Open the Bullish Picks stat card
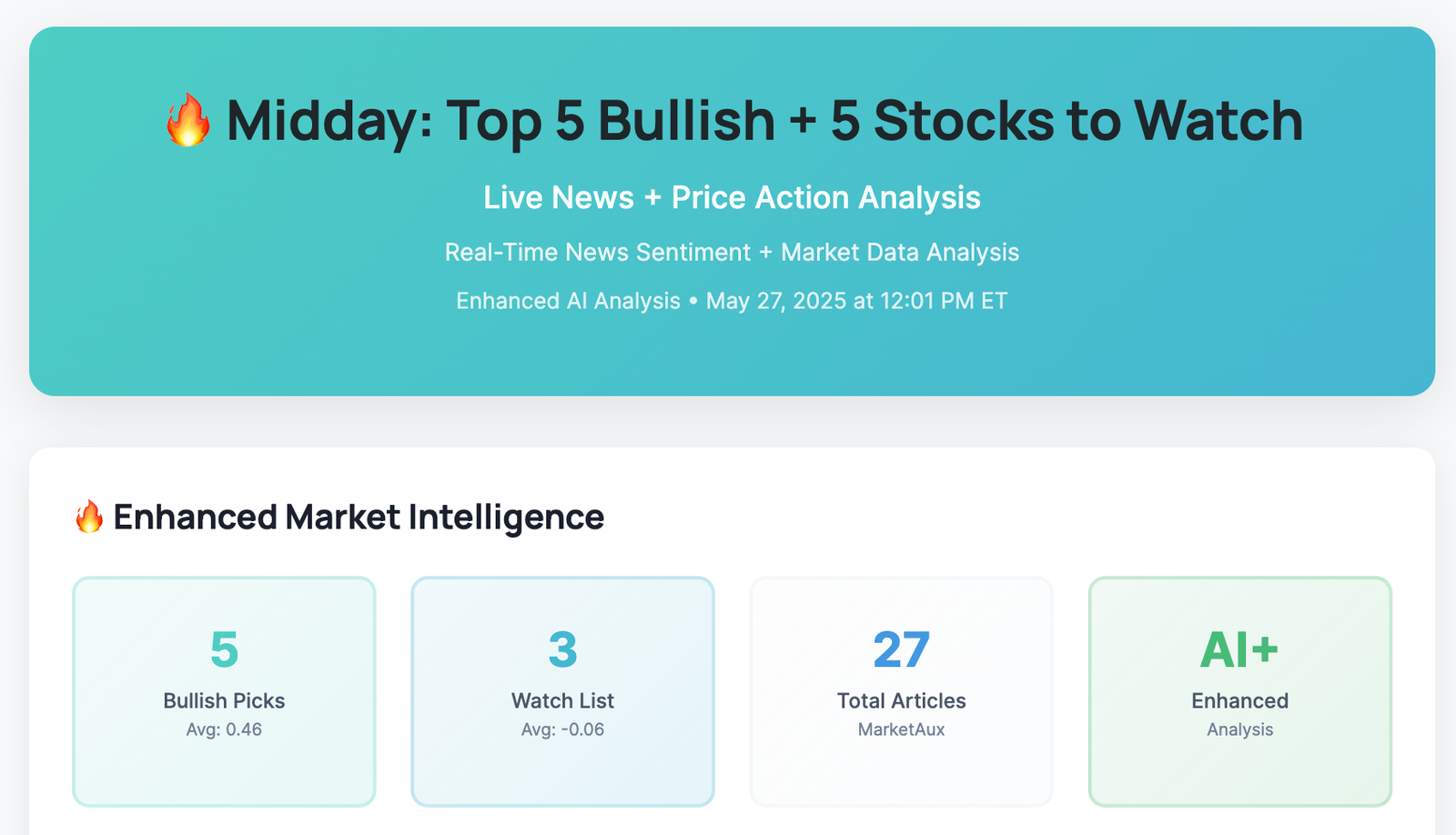The width and height of the screenshot is (1456, 835). click(x=224, y=691)
